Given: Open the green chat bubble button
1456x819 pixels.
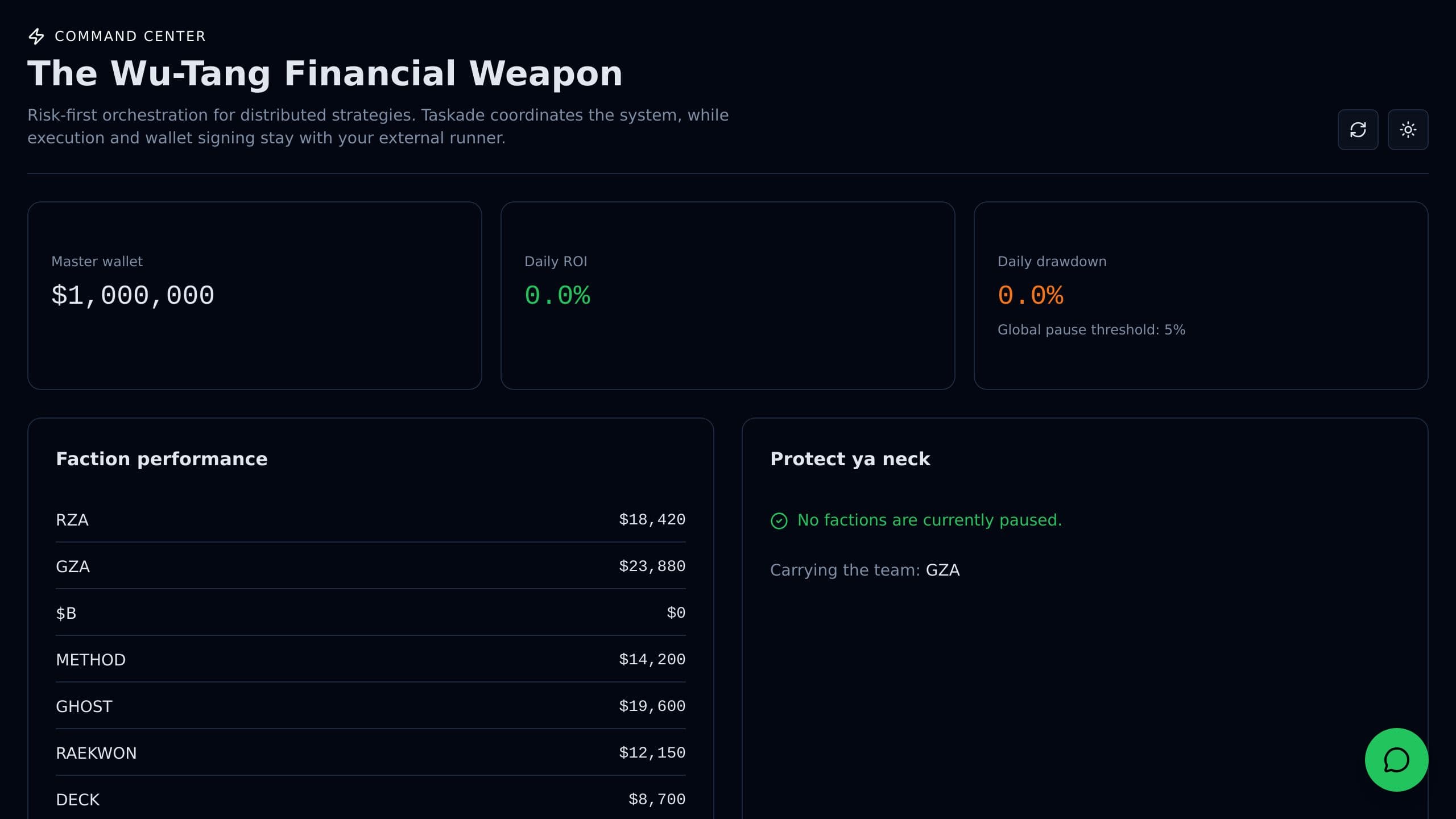Looking at the screenshot, I should pos(1396,760).
